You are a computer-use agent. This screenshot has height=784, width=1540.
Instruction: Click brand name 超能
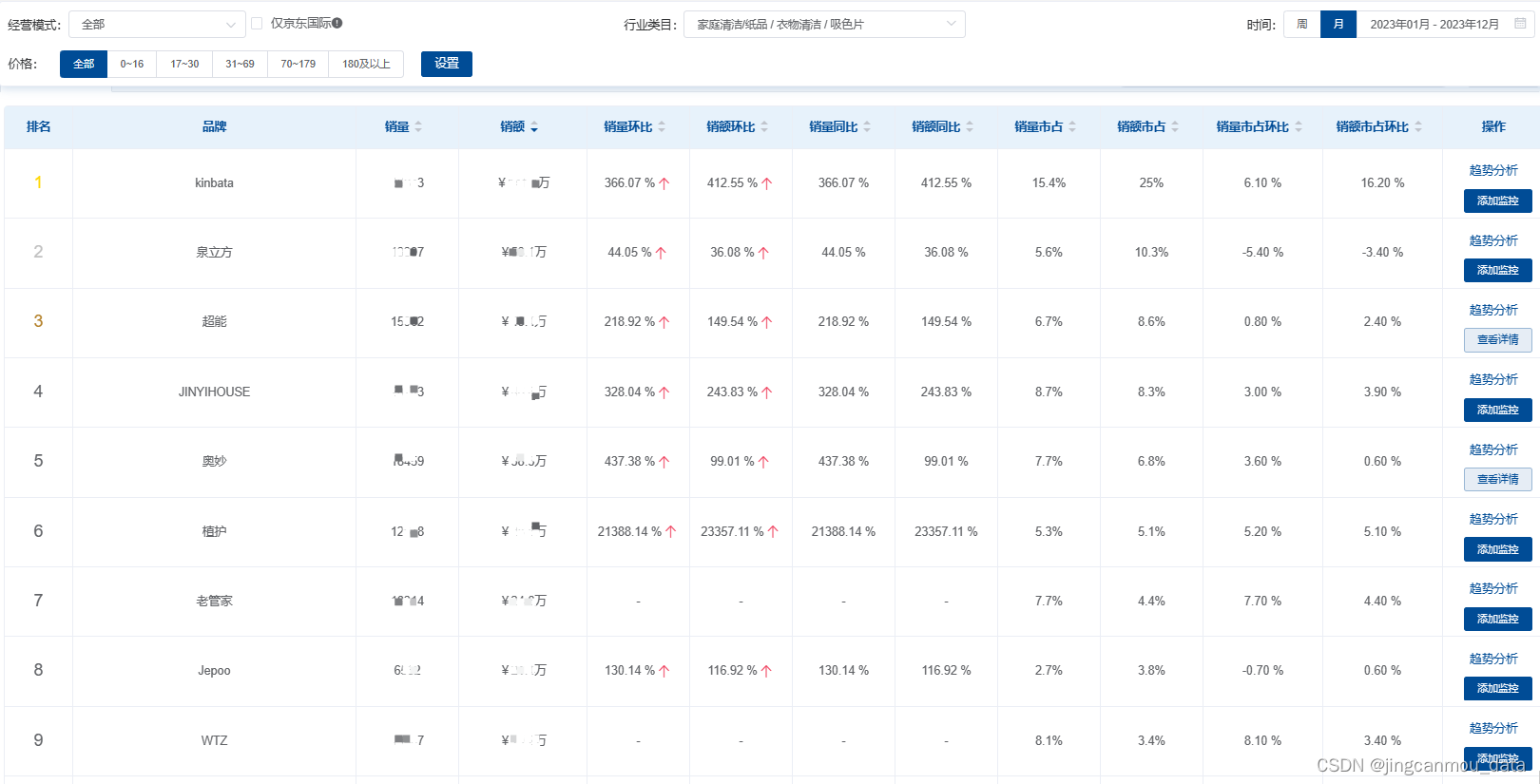click(x=214, y=321)
